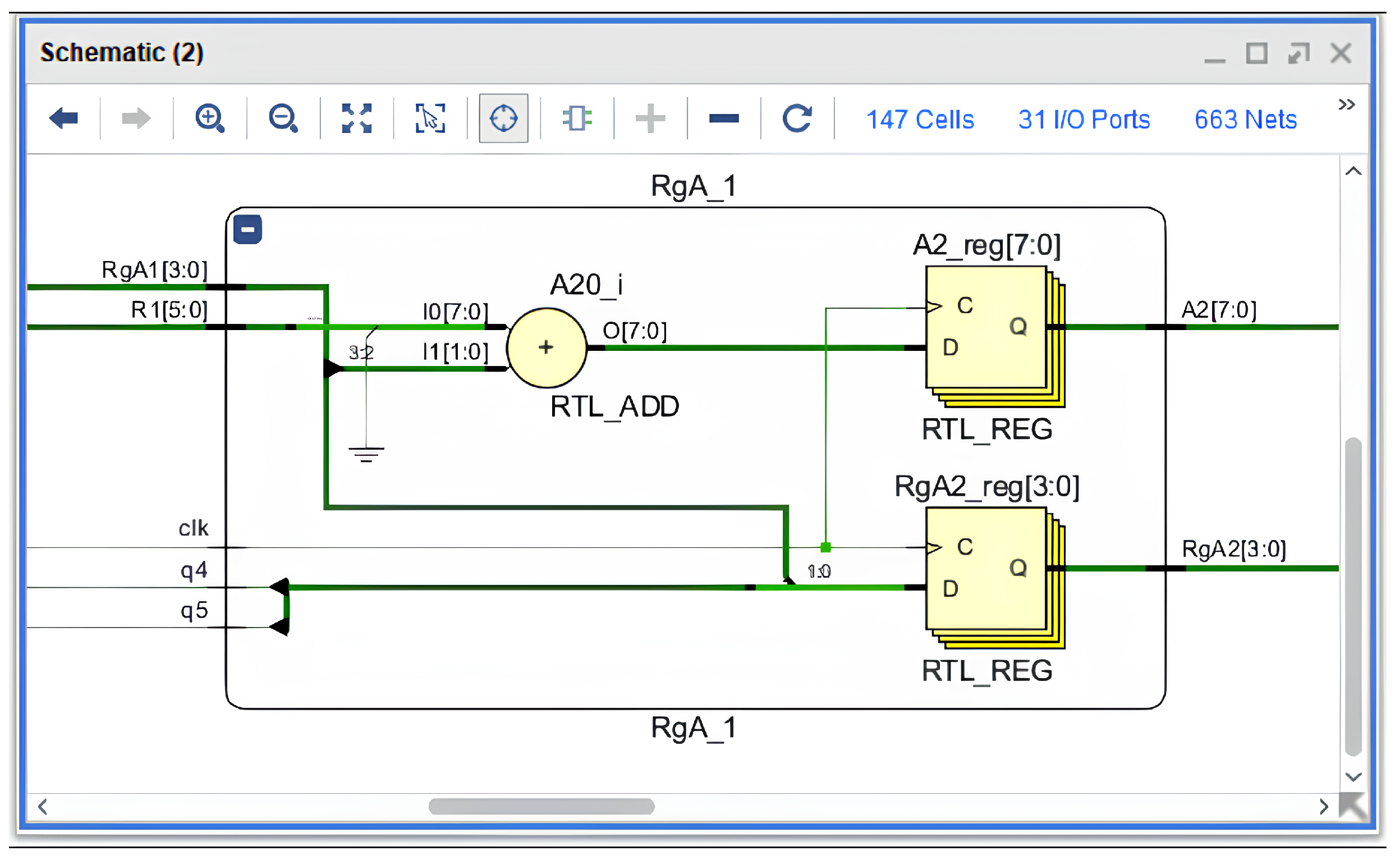Open the 31 I/O Ports link
This screenshot has height=860, width=1400.
1084,120
